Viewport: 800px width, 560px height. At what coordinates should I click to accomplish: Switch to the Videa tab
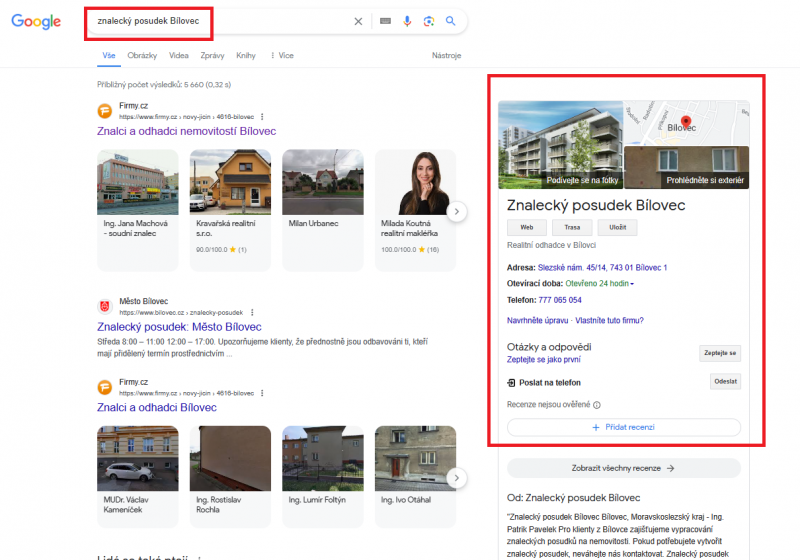[179, 56]
